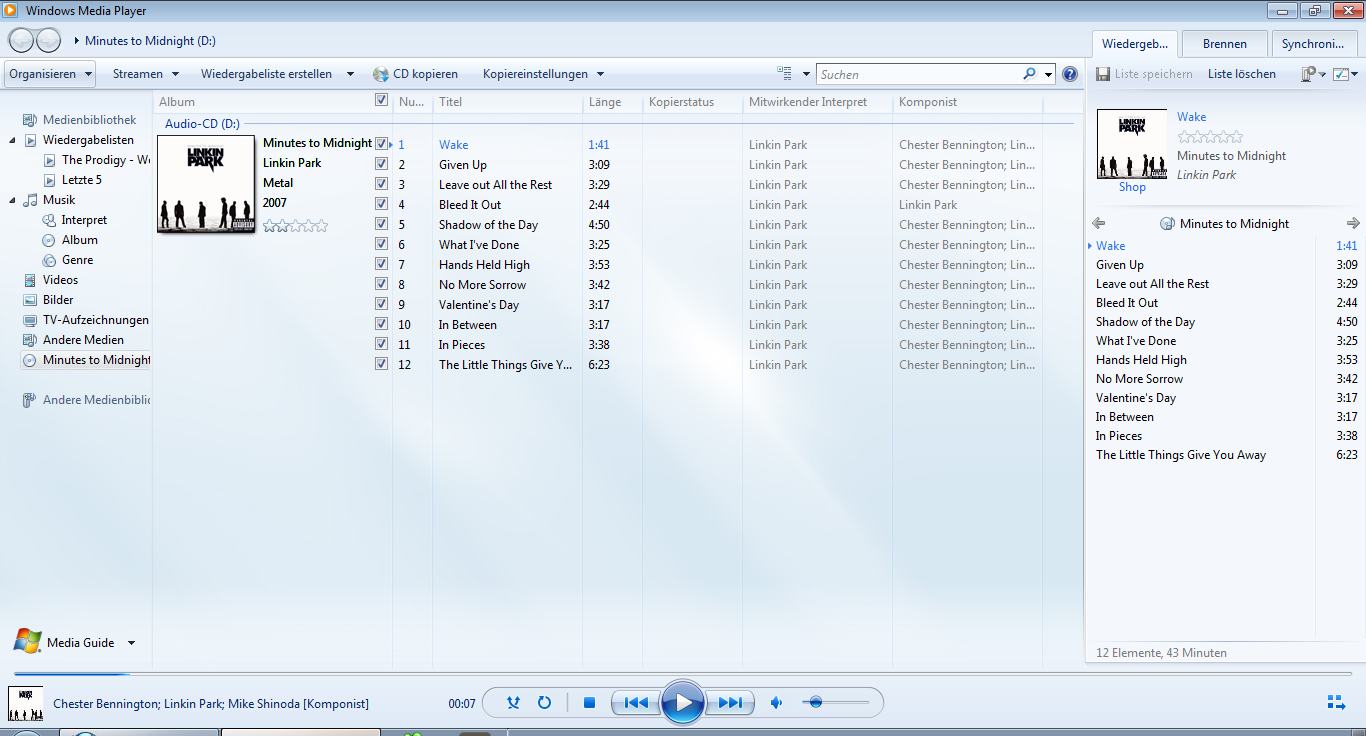Image resolution: width=1366 pixels, height=736 pixels.
Task: Uncheck the checkbox for Hands Held High
Action: tap(381, 264)
